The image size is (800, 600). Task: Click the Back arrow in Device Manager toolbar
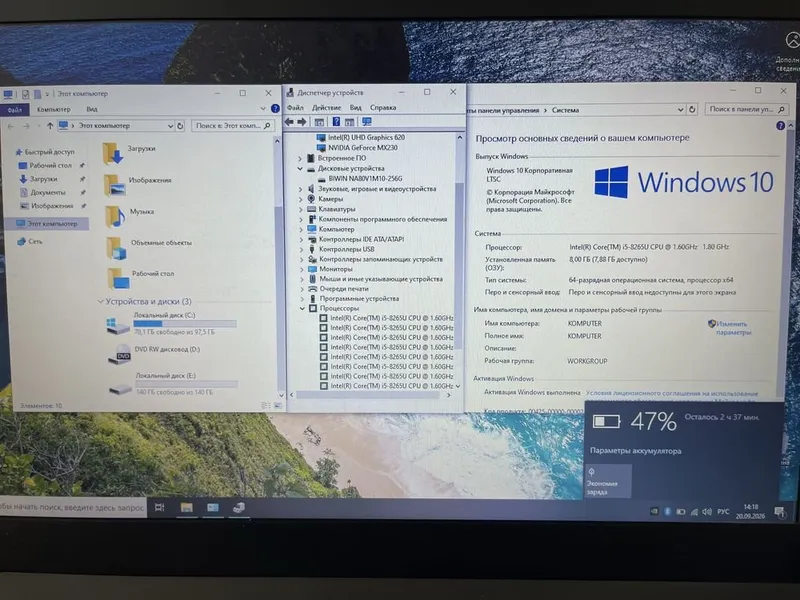tap(289, 121)
